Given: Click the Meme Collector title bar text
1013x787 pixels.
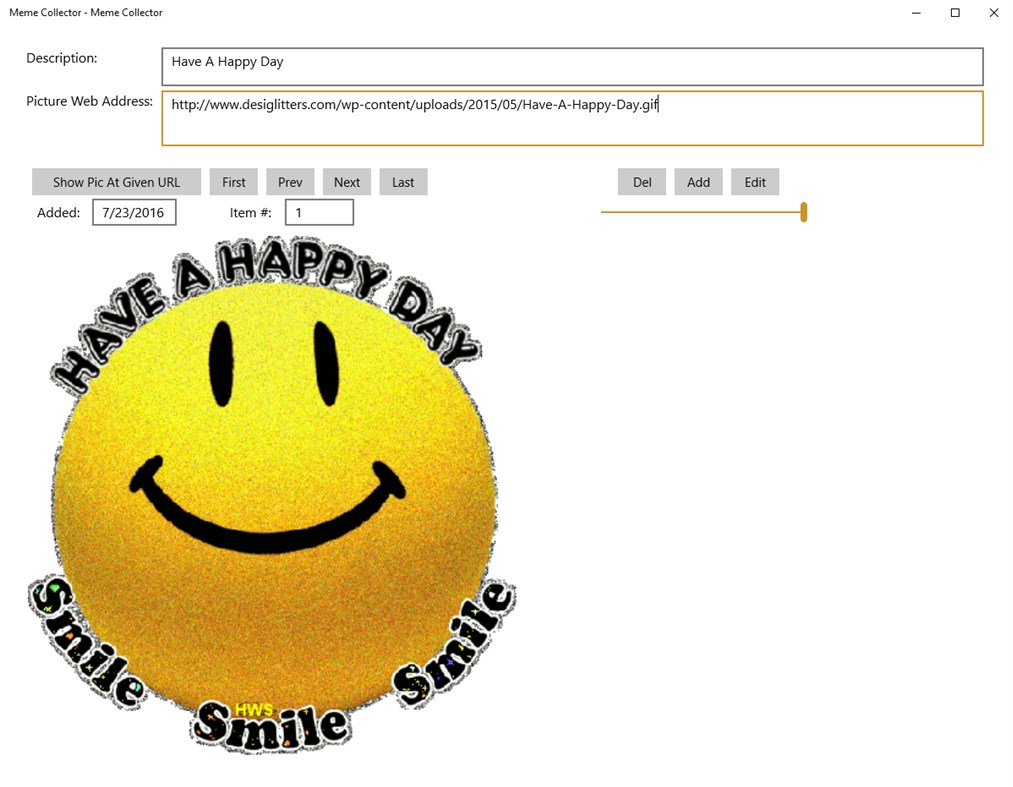Looking at the screenshot, I should click(85, 12).
